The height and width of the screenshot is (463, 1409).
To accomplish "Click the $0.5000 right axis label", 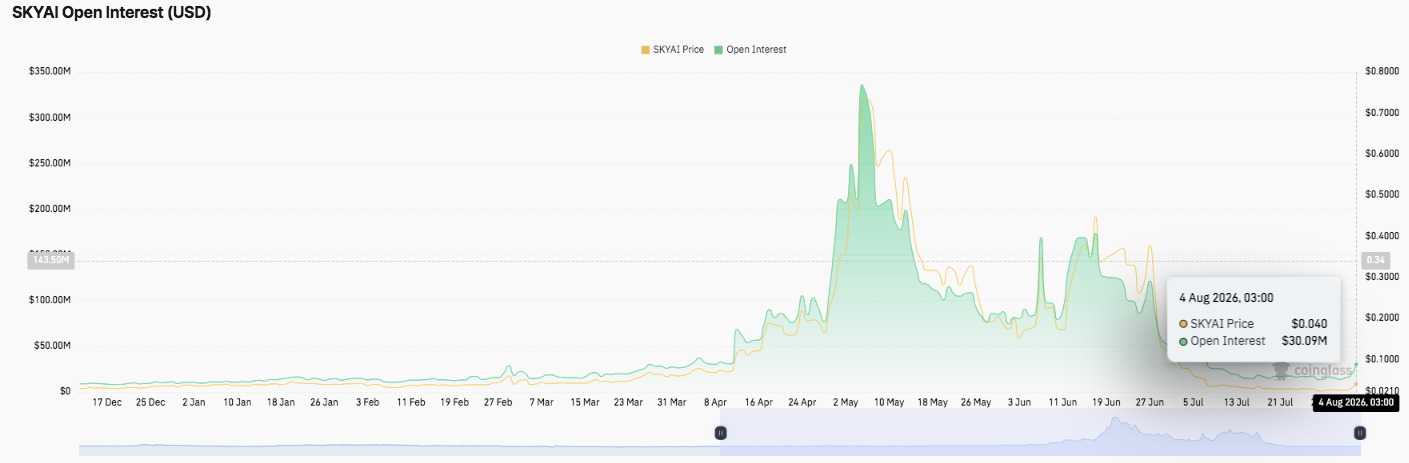I will [x=1380, y=195].
